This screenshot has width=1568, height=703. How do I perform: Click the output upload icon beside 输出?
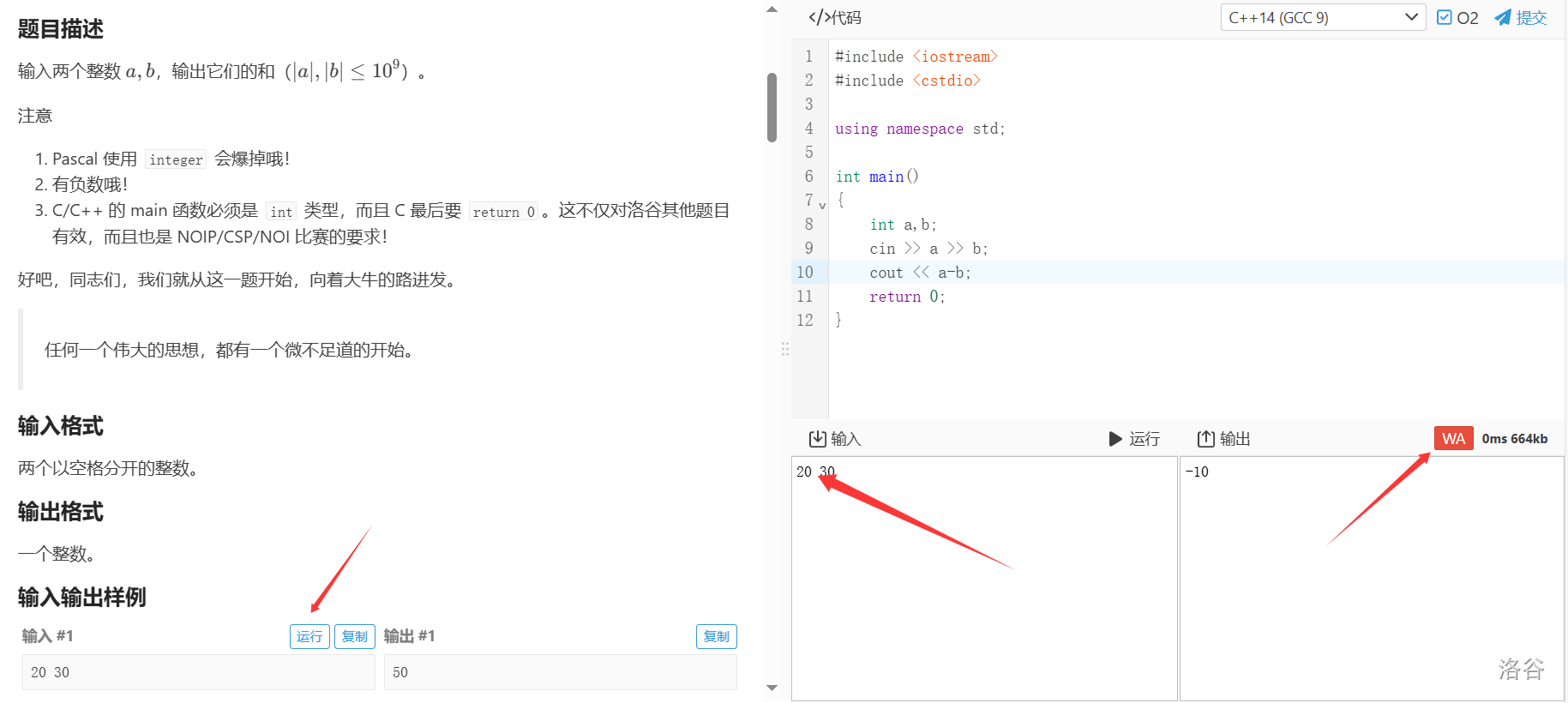pyautogui.click(x=1205, y=439)
